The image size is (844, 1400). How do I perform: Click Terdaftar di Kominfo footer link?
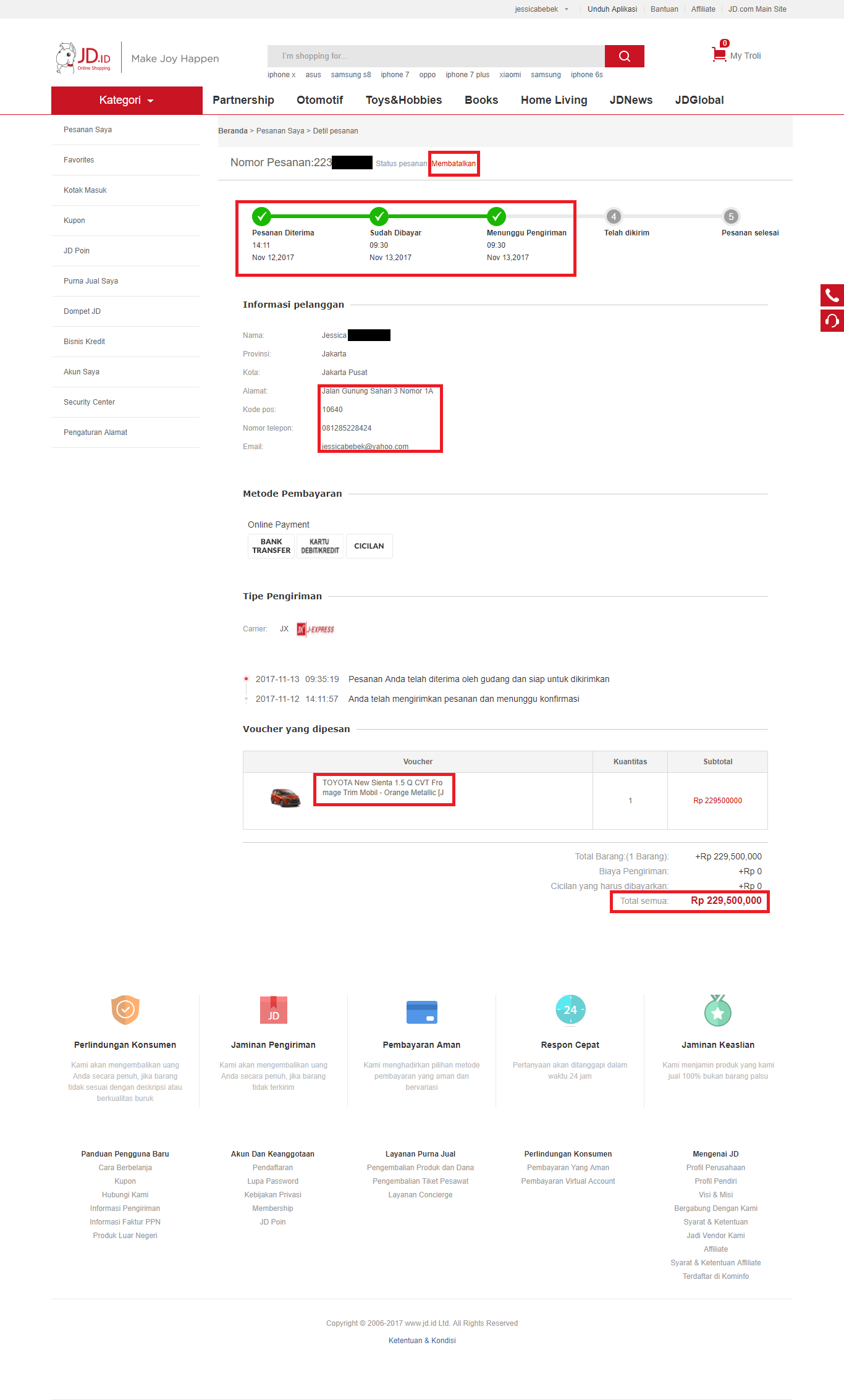[716, 1276]
